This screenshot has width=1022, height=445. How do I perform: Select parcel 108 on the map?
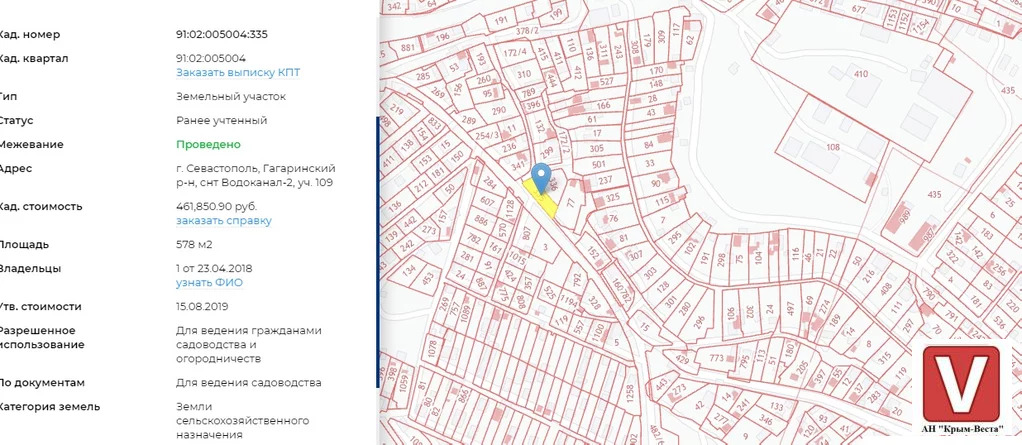(x=832, y=147)
